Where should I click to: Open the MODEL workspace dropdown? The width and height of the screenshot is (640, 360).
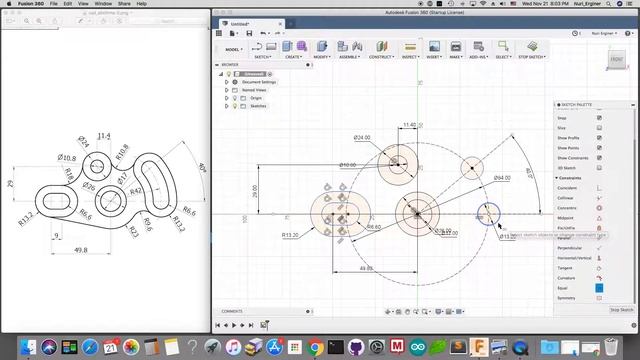point(234,49)
